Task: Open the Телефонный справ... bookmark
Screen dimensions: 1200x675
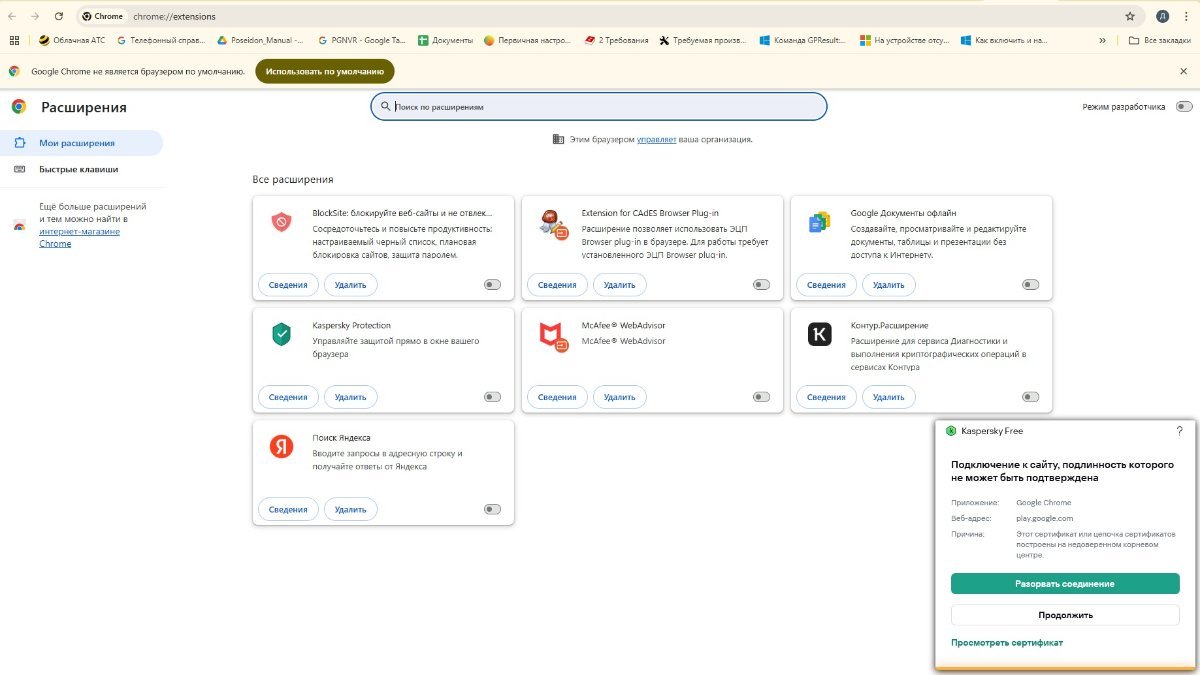Action: [161, 41]
